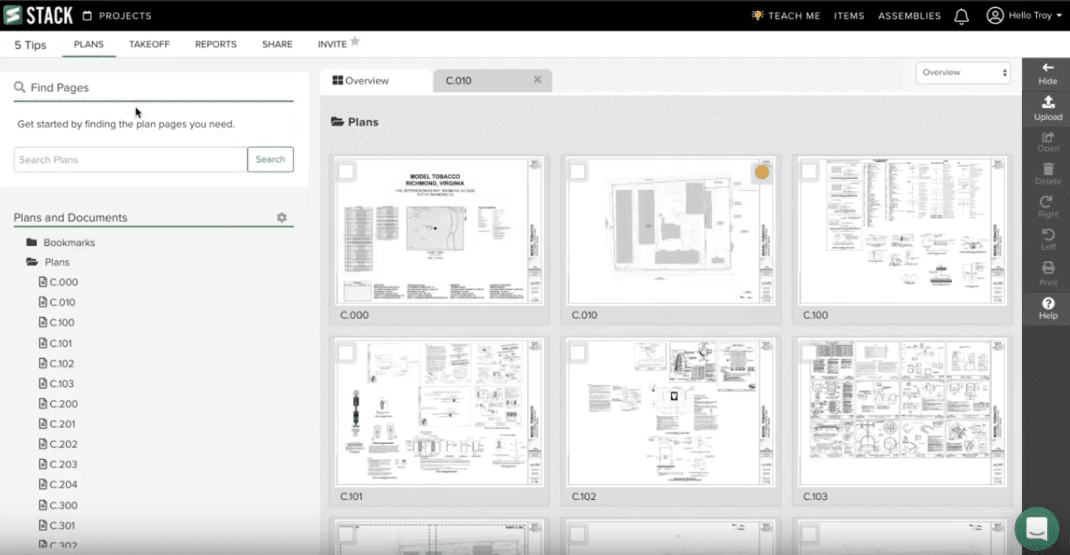The width and height of the screenshot is (1070, 555).
Task: Switch to the Overview tab
Action: pyautogui.click(x=375, y=81)
